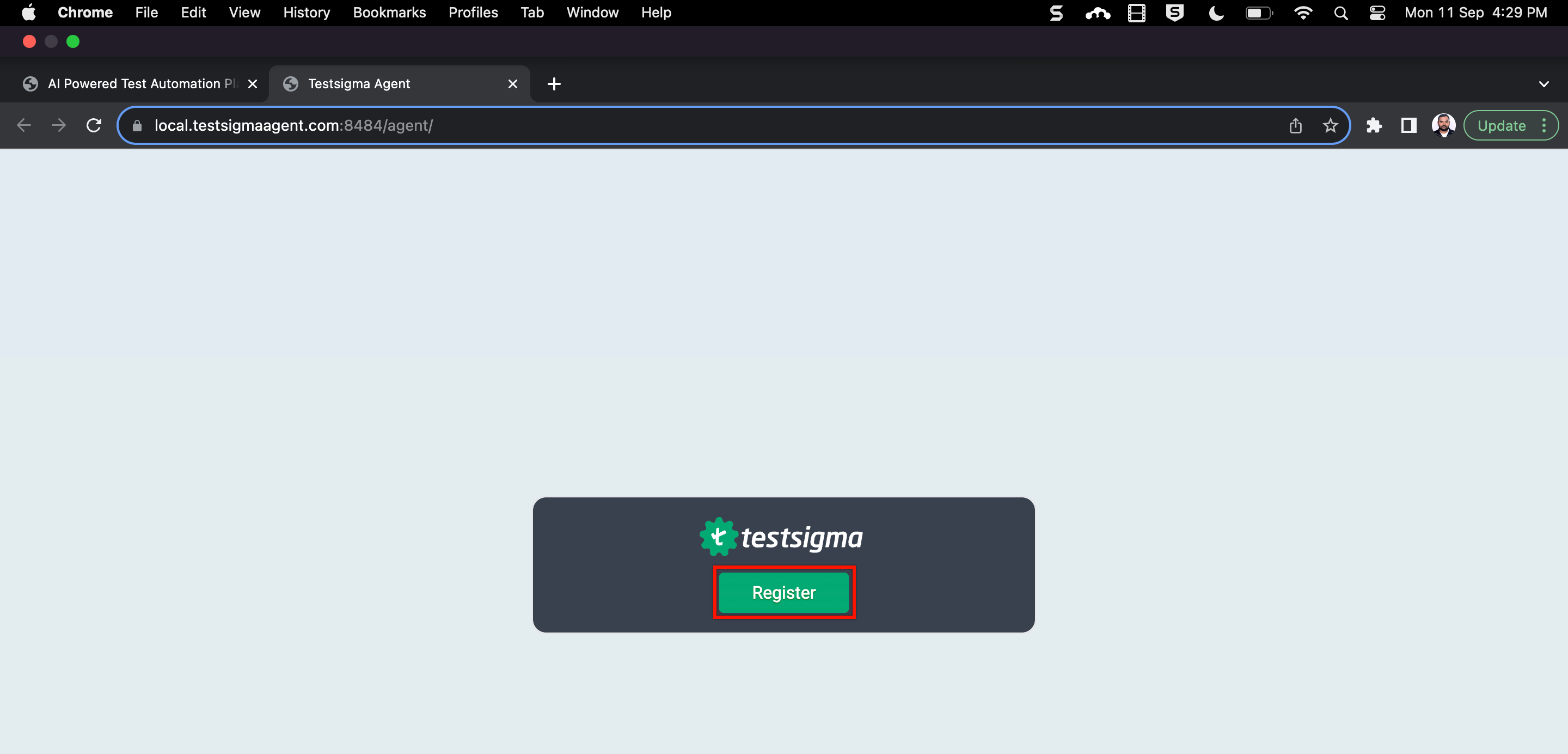Click the stylized S menu bar icon
The image size is (1568, 754).
point(1056,13)
